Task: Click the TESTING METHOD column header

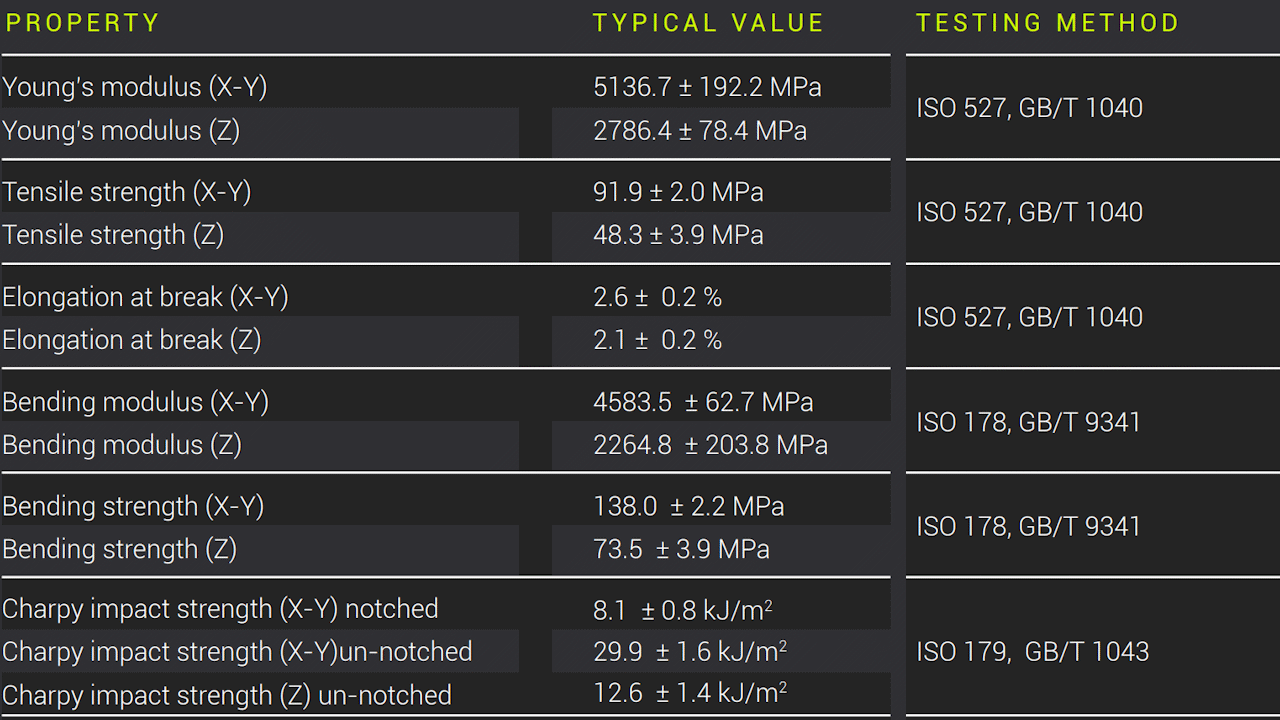Action: (x=1047, y=23)
